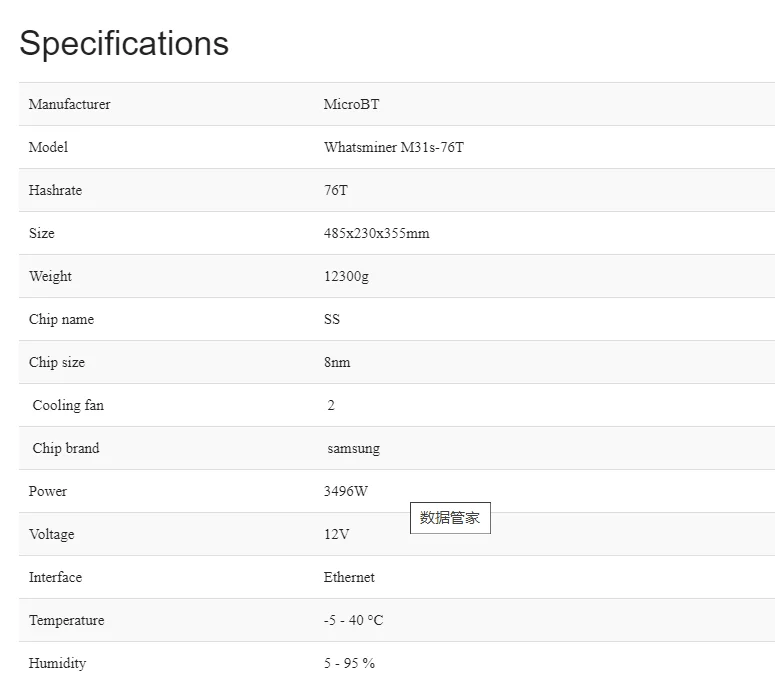The image size is (775, 684).
Task: Select the Chip name value SS
Action: click(x=332, y=319)
